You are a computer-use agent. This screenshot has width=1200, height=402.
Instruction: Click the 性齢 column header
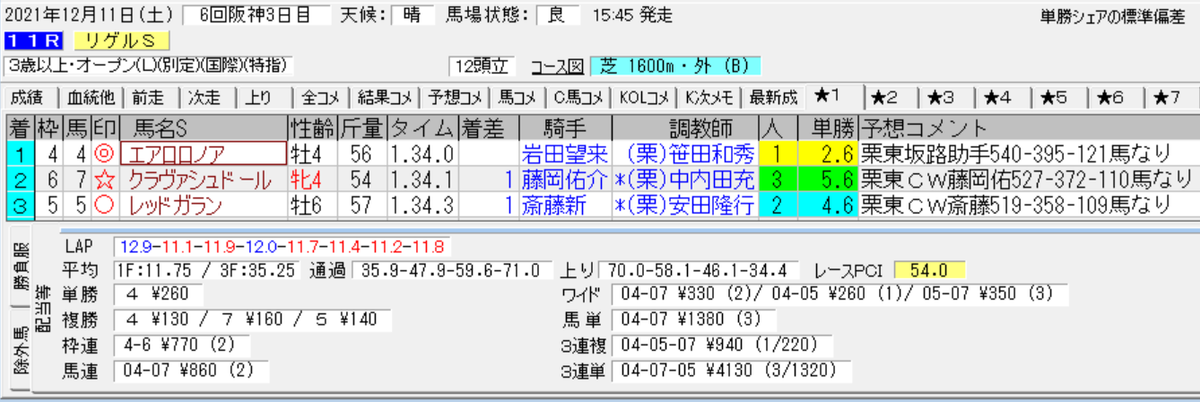(311, 128)
